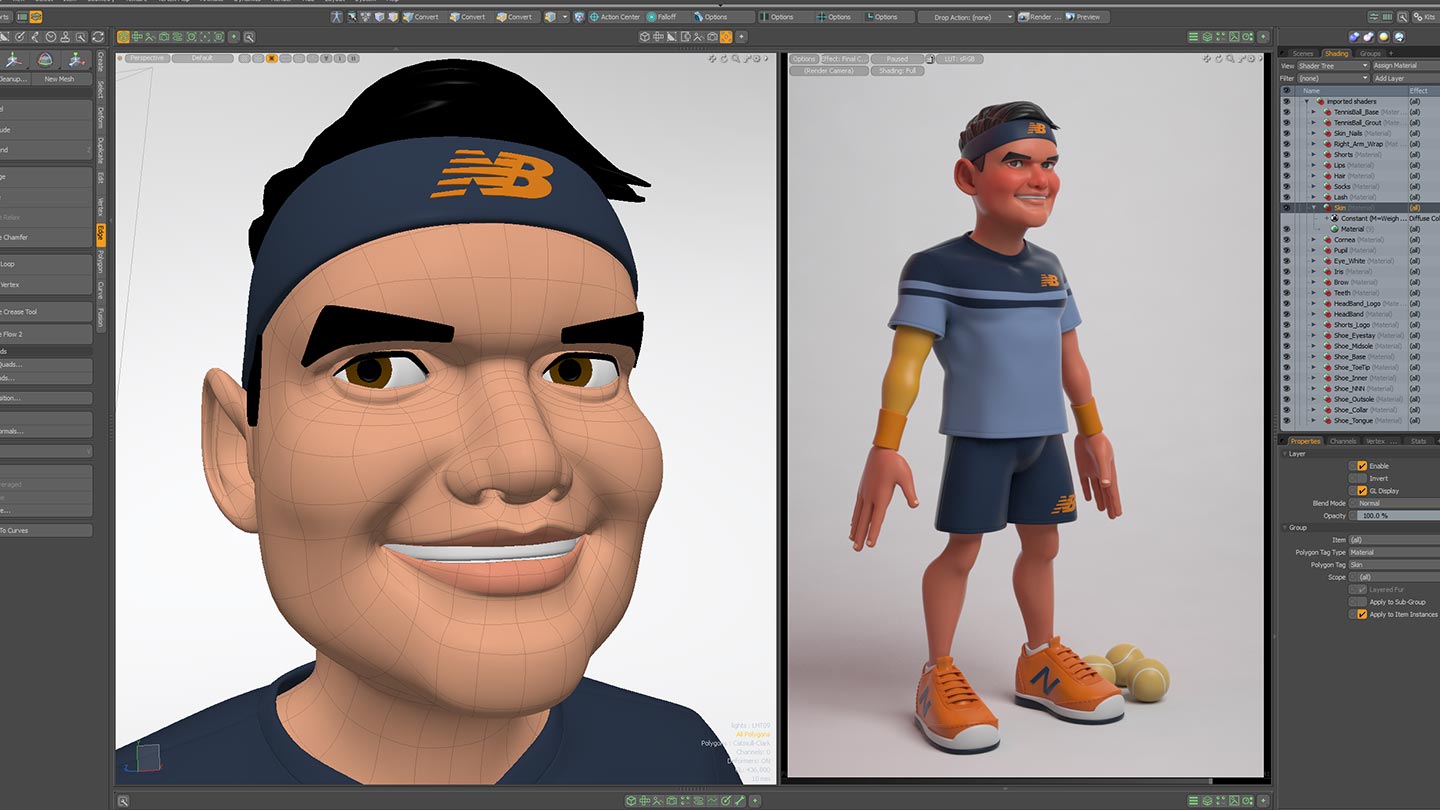Switch to the Groups tab
The image size is (1440, 810).
pyautogui.click(x=1369, y=53)
